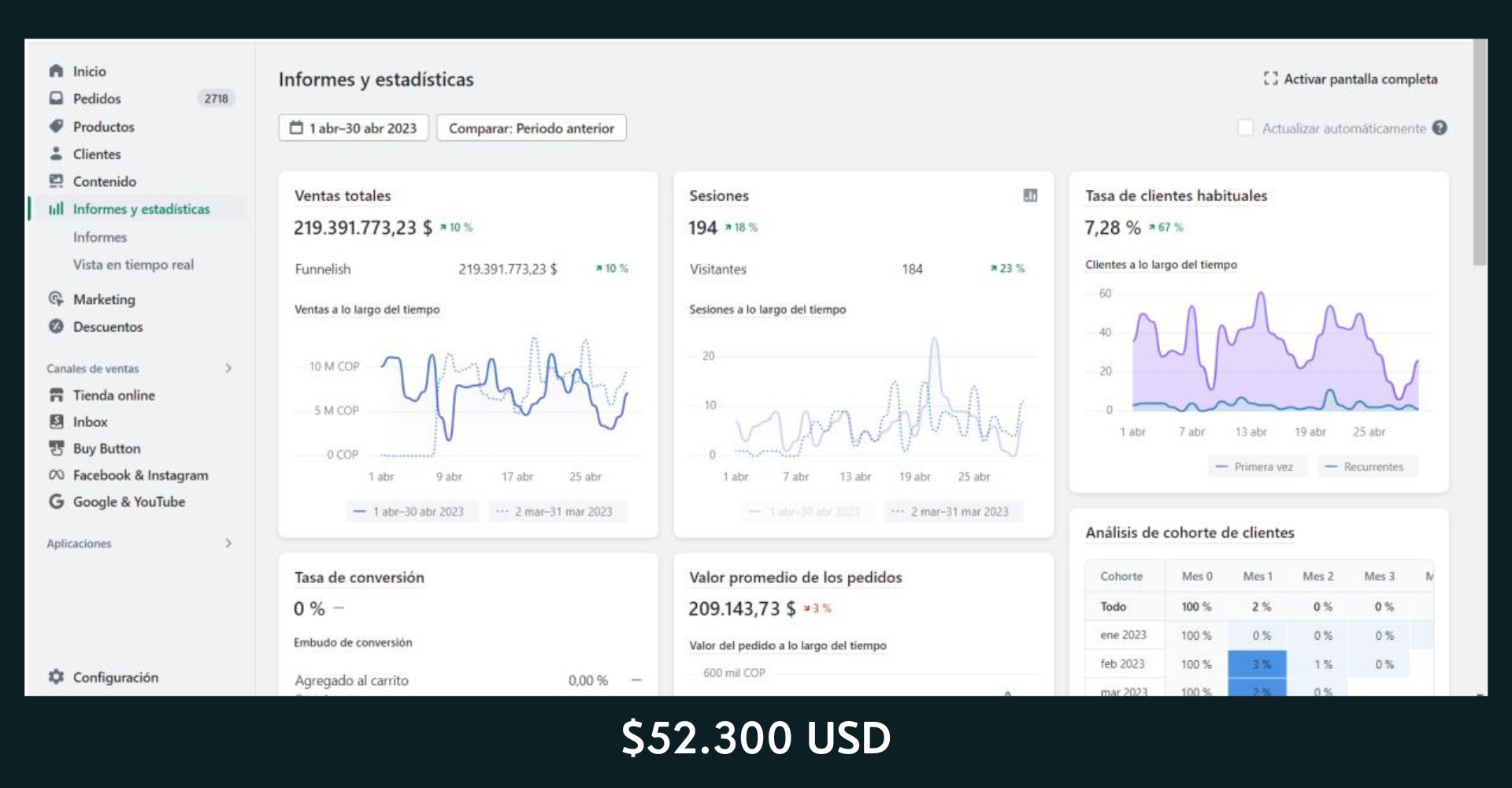
Task: Enable the Actualizar automáticamente checkbox
Action: click(x=1245, y=128)
